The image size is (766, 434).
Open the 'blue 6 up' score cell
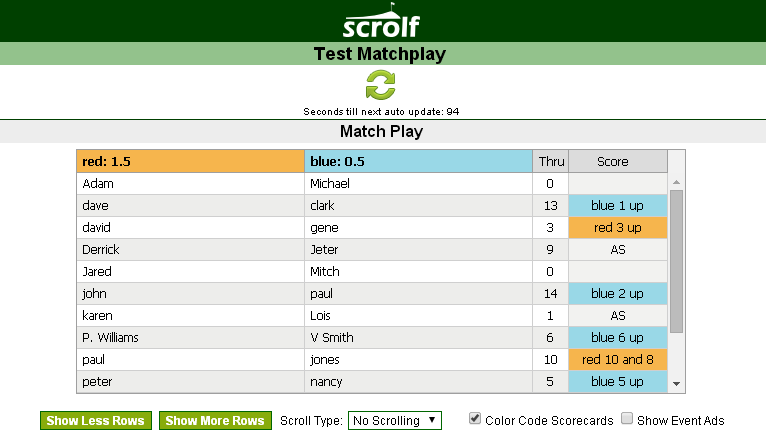(x=618, y=338)
